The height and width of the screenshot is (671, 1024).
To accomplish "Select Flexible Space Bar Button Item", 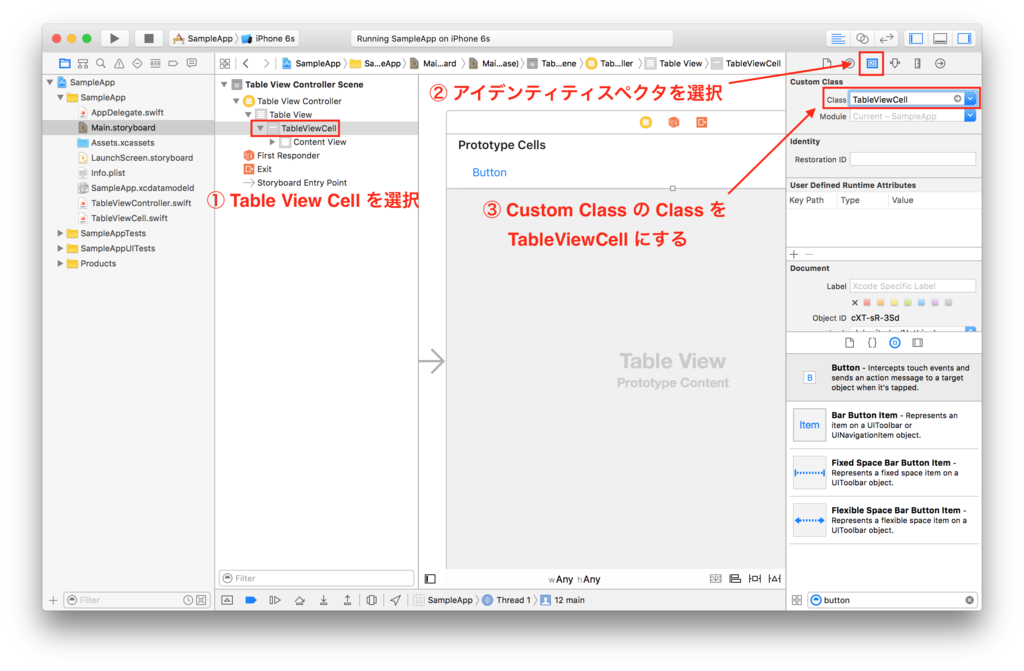I will point(884,520).
